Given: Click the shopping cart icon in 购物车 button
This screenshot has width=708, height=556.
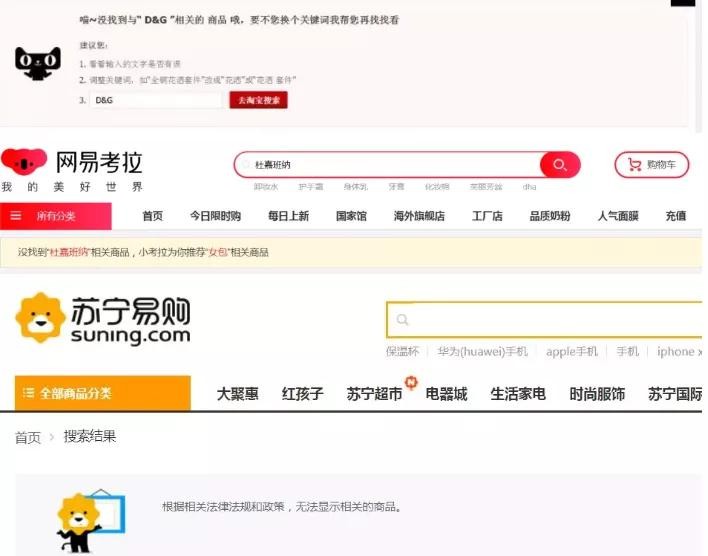Looking at the screenshot, I should [635, 165].
